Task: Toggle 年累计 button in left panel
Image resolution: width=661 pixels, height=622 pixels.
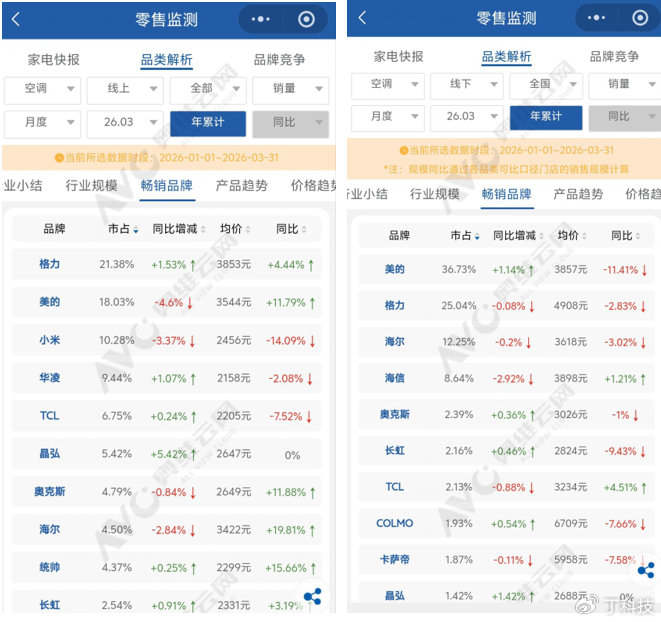Action: click(x=208, y=124)
